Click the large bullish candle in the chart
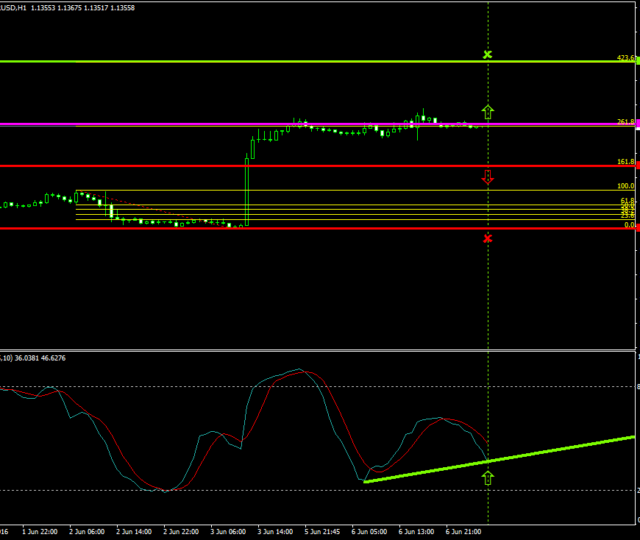 click(x=247, y=190)
